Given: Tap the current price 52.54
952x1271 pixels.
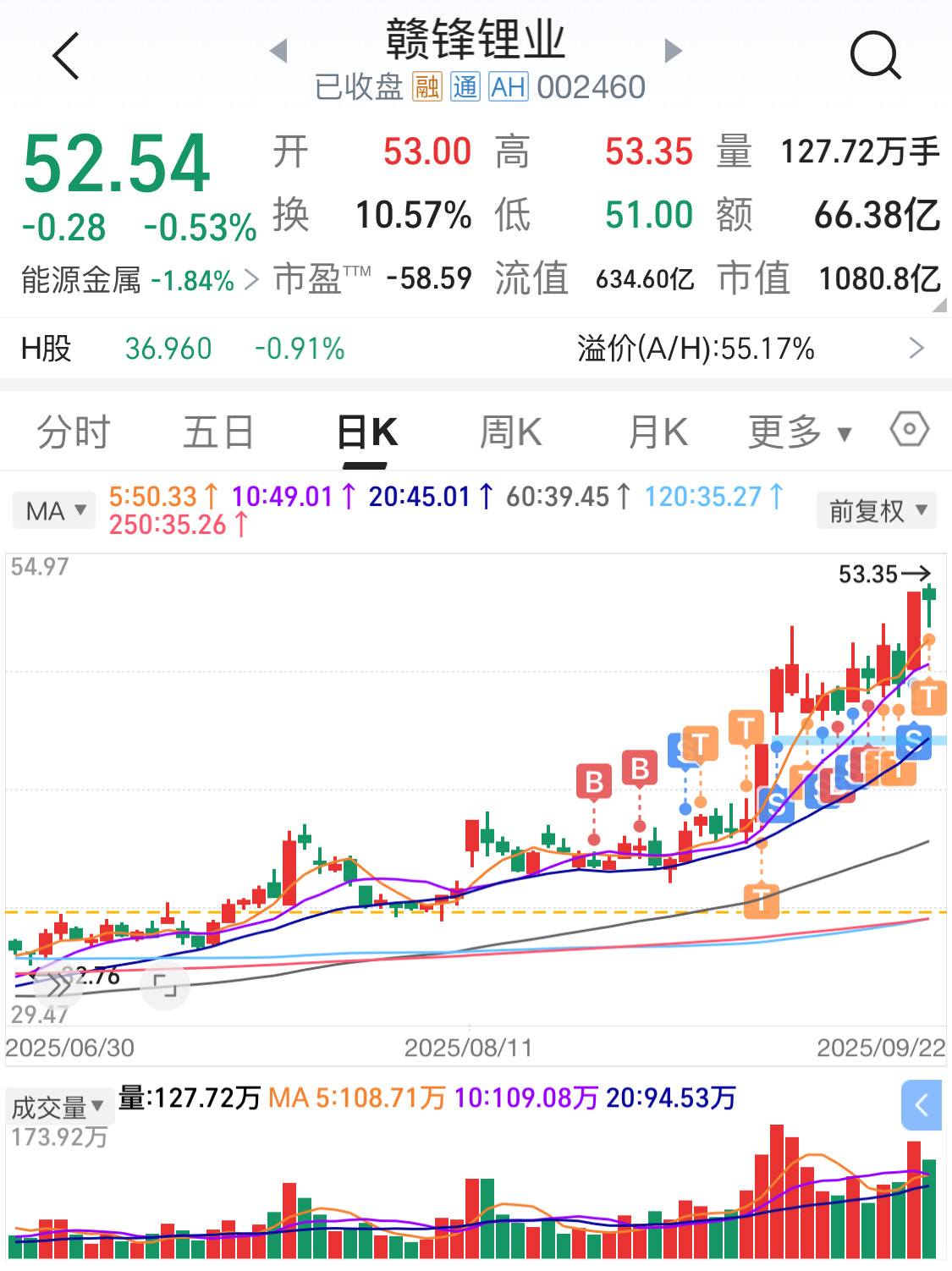Looking at the screenshot, I should click(117, 163).
